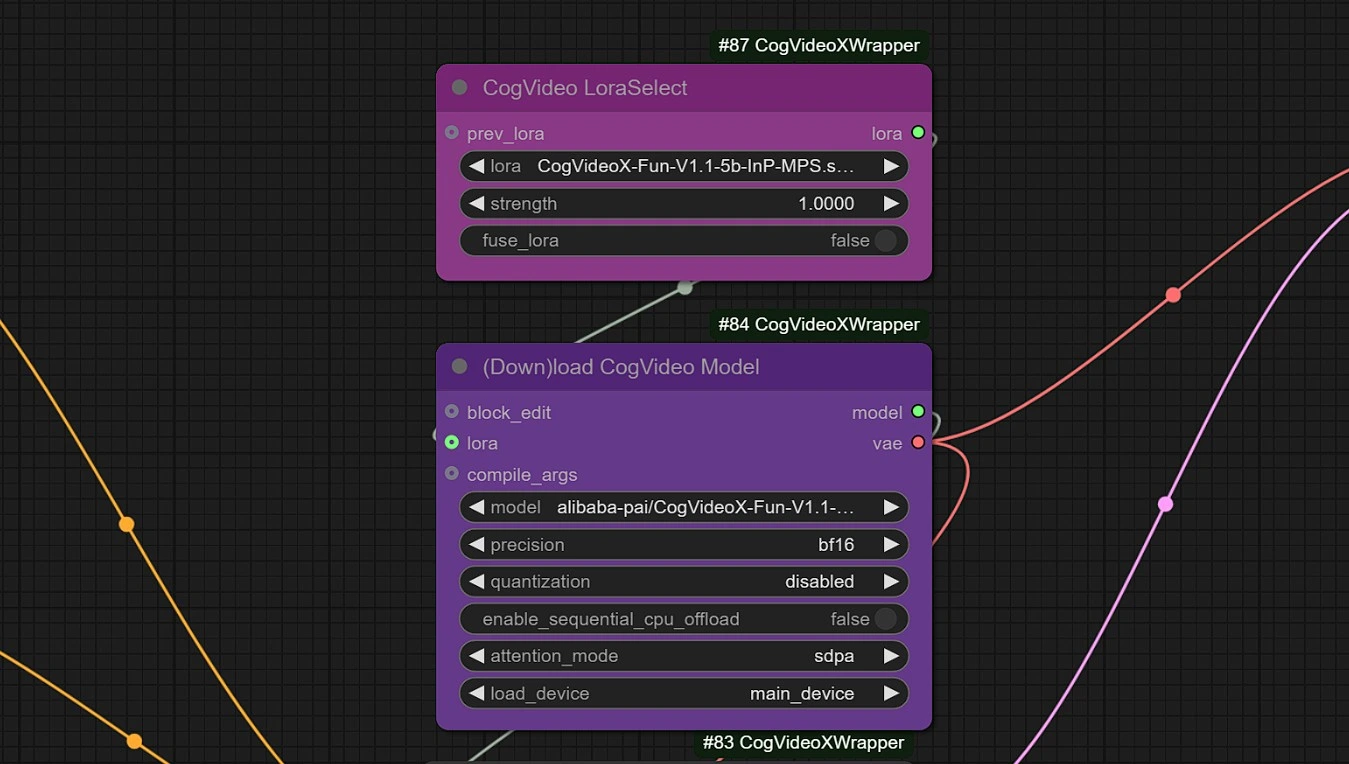Click the #87 CogVideoXWrapper badge
The width and height of the screenshot is (1349, 764).
click(x=819, y=45)
